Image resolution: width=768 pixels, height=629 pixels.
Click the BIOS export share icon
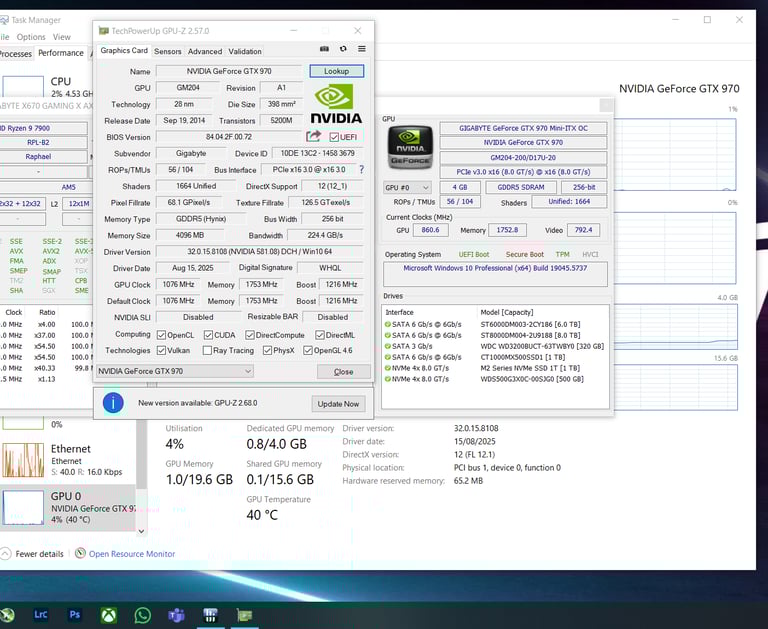(x=313, y=136)
